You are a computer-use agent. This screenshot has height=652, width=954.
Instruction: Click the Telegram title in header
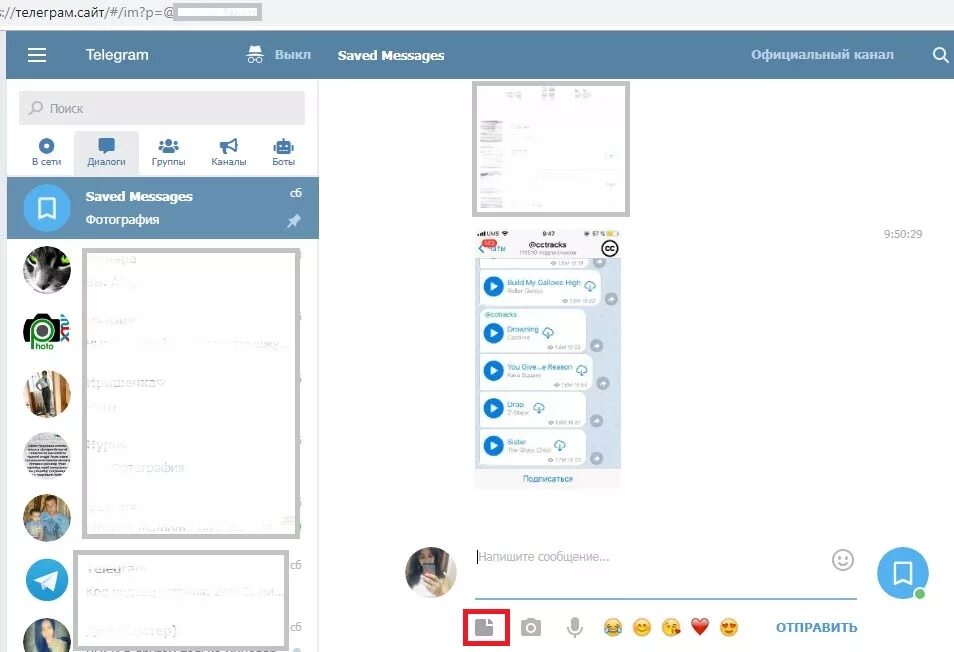(x=117, y=55)
